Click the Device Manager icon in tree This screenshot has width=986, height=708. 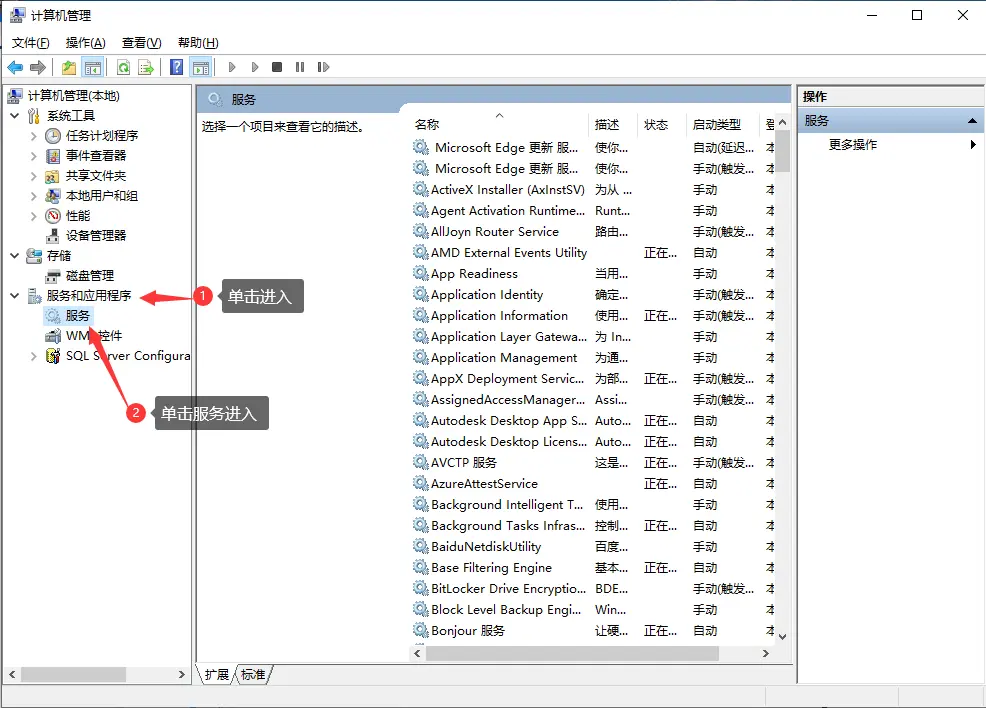click(53, 236)
